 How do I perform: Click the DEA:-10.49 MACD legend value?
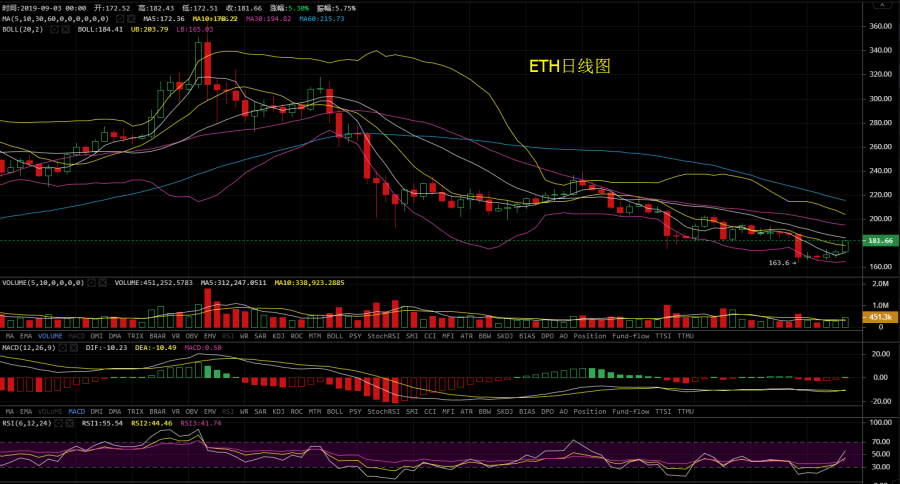(x=155, y=348)
